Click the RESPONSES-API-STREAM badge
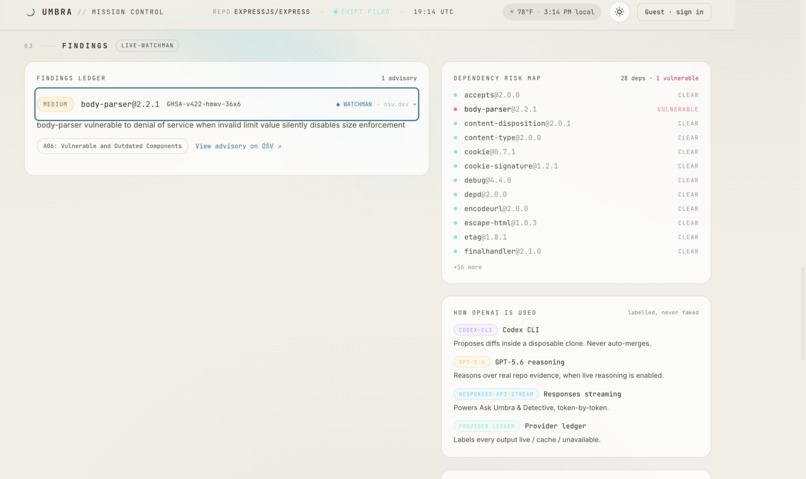Screen dimensions: 806x479 (496, 394)
